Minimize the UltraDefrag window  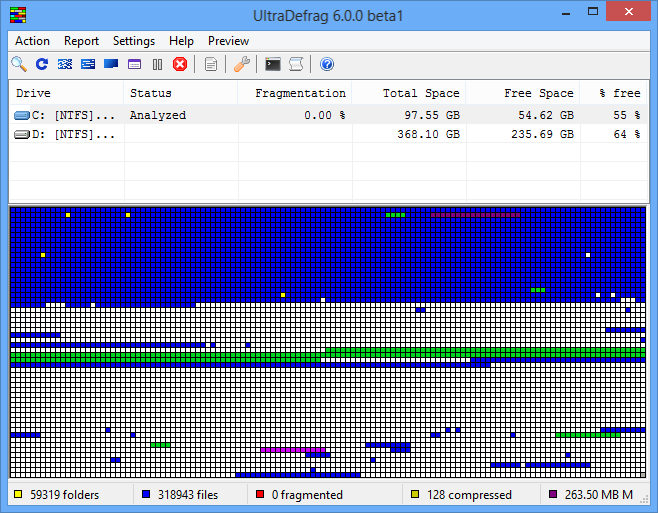[x=566, y=13]
